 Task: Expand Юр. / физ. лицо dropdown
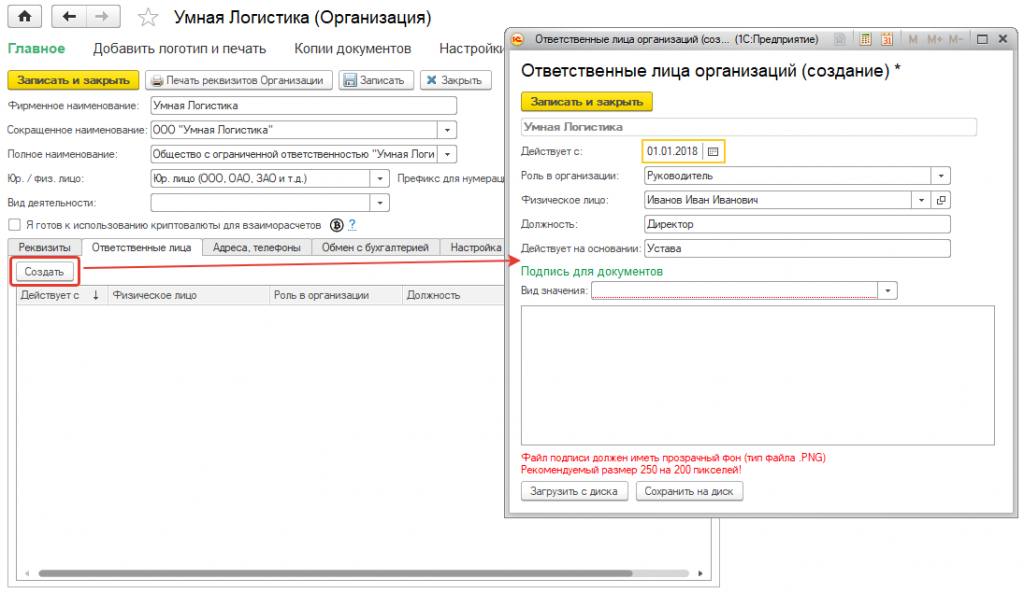pos(380,178)
